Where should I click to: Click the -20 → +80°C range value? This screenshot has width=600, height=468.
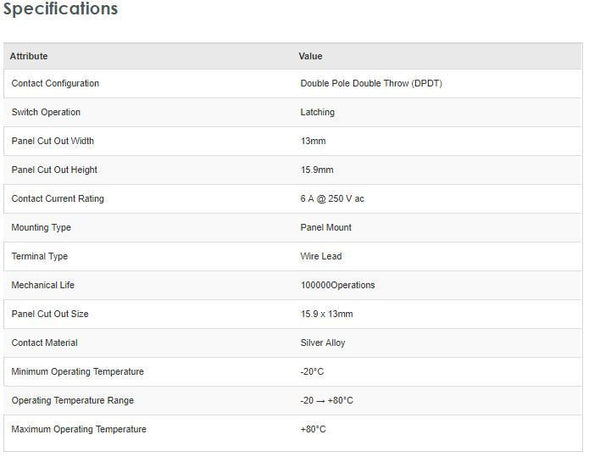click(326, 401)
